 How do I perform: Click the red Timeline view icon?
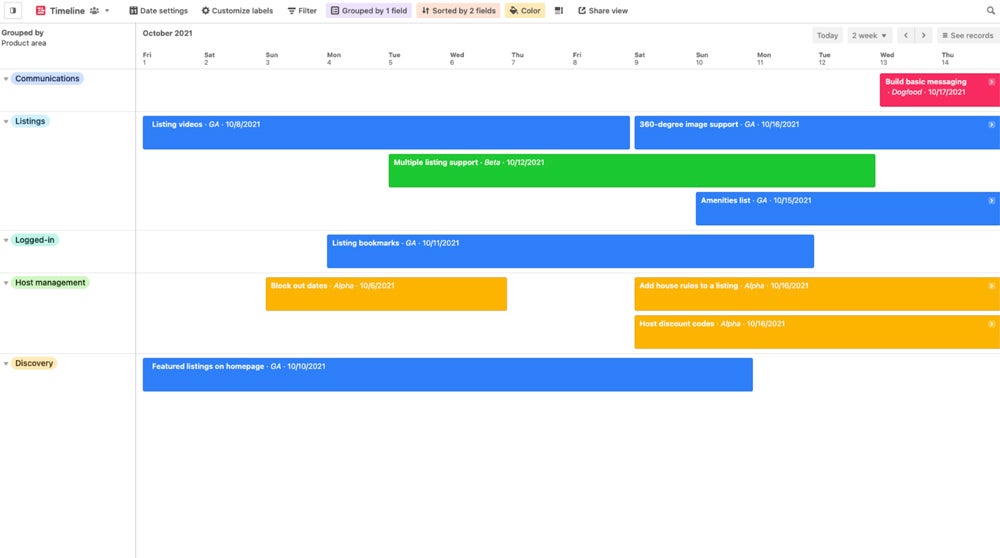point(41,10)
